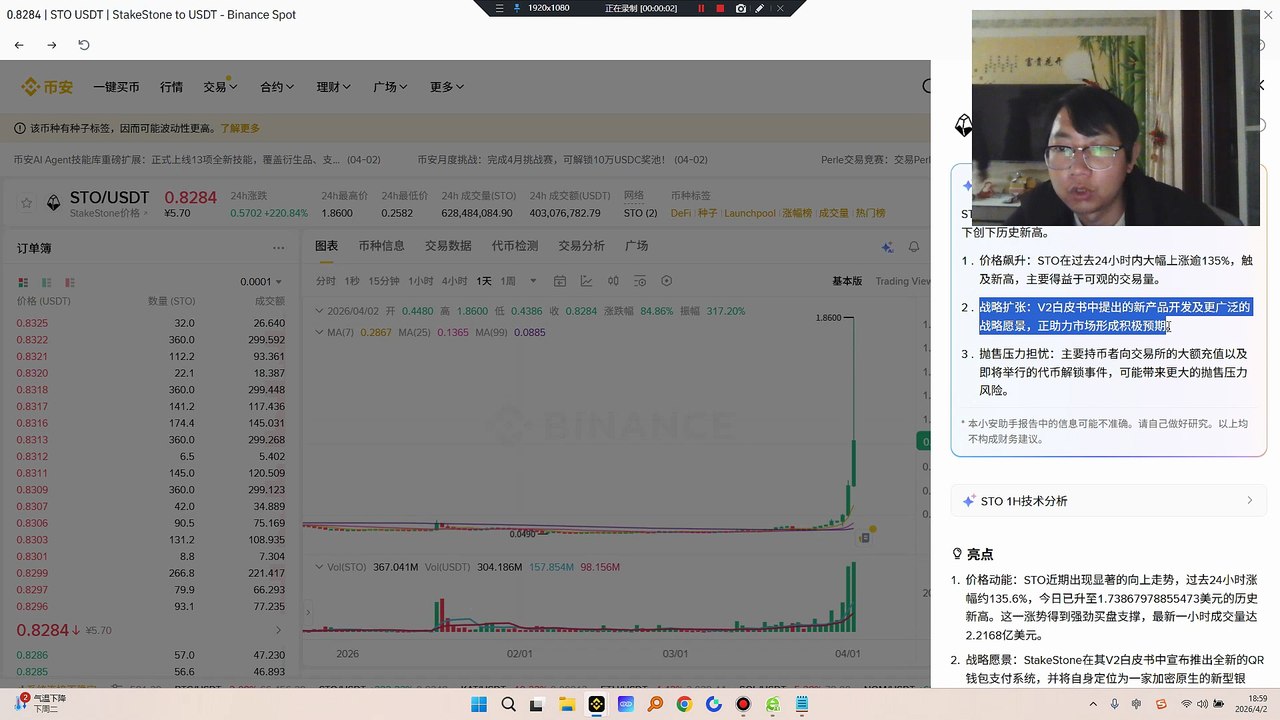
Task: Click 了解更多 link in seed tag notice
Action: pyautogui.click(x=240, y=128)
